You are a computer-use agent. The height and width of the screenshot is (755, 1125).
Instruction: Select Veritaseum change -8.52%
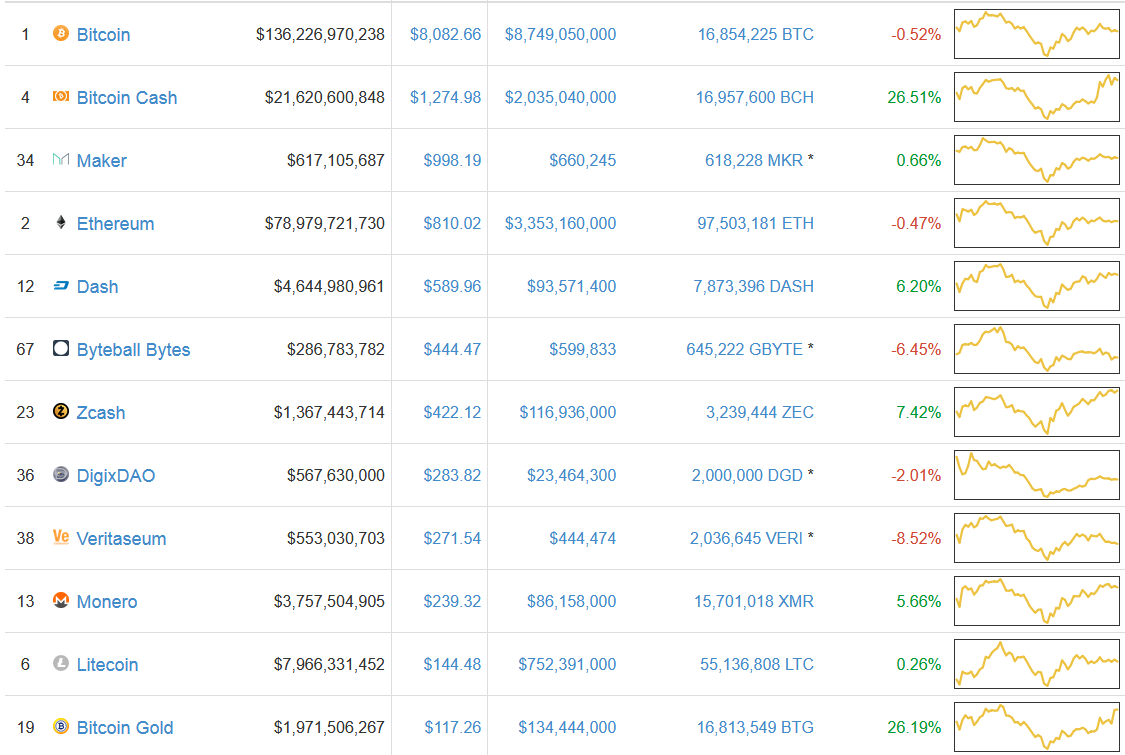(x=915, y=538)
